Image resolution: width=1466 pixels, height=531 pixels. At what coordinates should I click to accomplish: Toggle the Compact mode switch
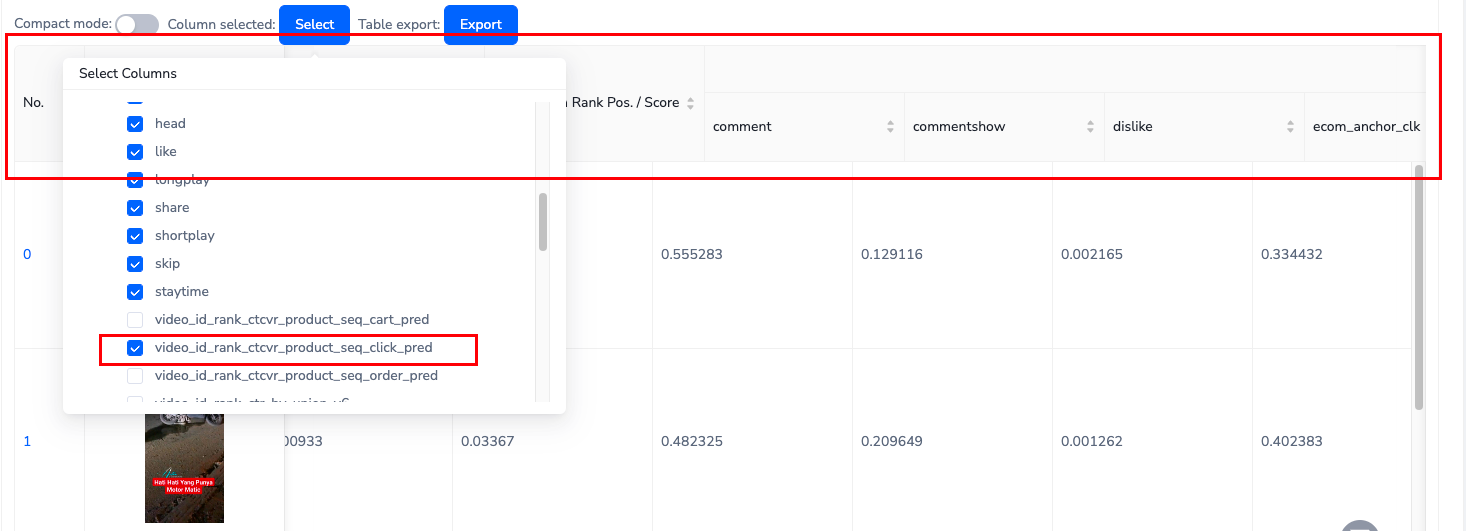[137, 25]
